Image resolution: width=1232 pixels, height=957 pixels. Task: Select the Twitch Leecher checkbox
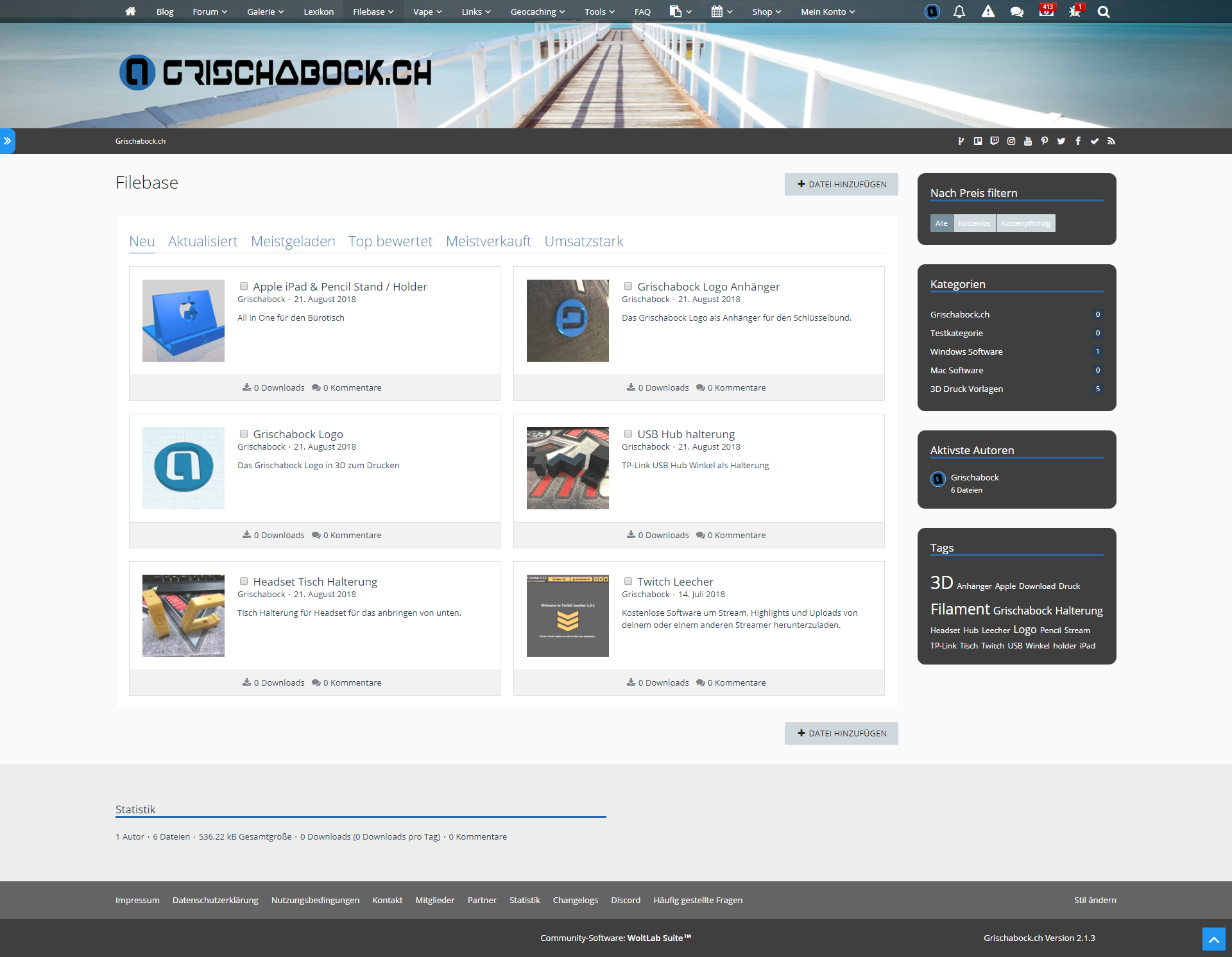pos(628,582)
